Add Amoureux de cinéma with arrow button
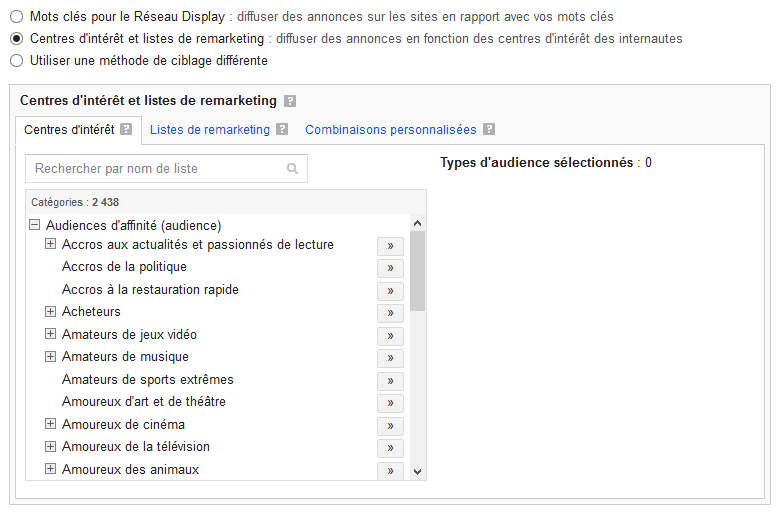This screenshot has height=512, width=778. click(390, 426)
